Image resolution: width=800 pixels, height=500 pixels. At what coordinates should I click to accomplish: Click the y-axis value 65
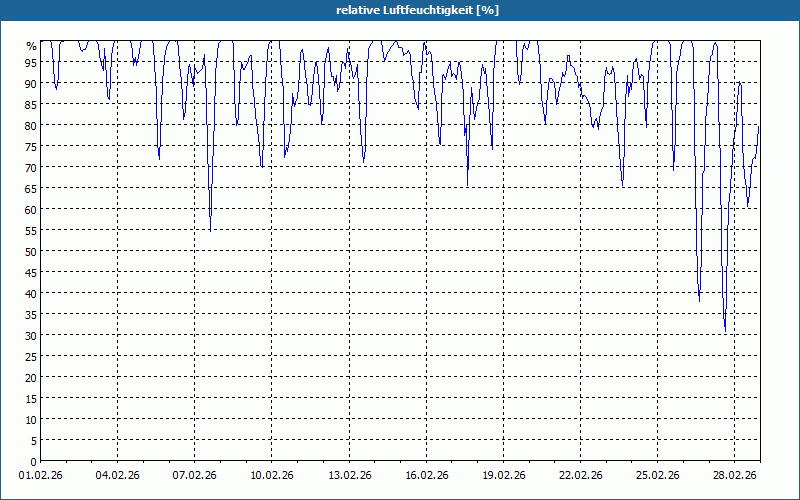(31, 188)
